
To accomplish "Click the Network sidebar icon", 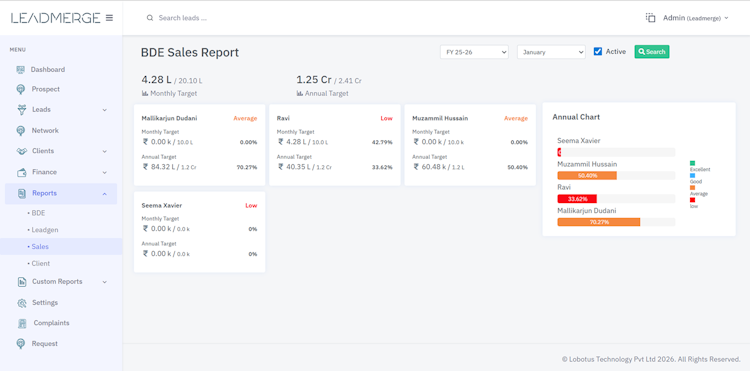I will click(x=21, y=131).
